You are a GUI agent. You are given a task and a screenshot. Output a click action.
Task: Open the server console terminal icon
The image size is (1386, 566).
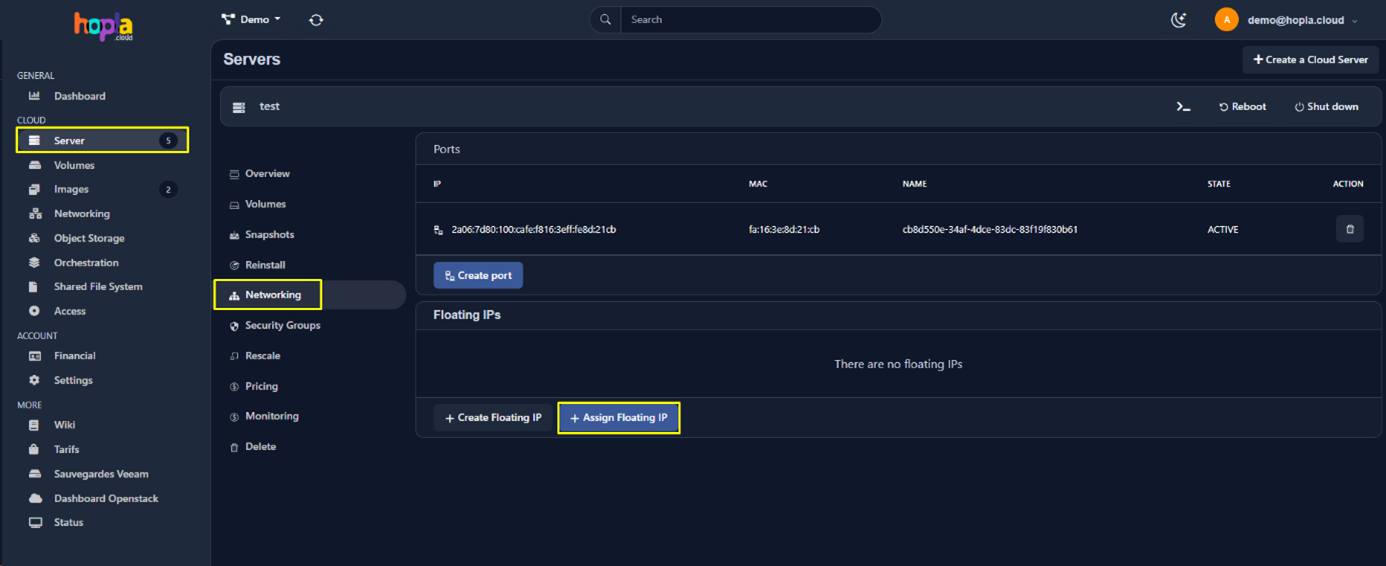click(x=1183, y=107)
